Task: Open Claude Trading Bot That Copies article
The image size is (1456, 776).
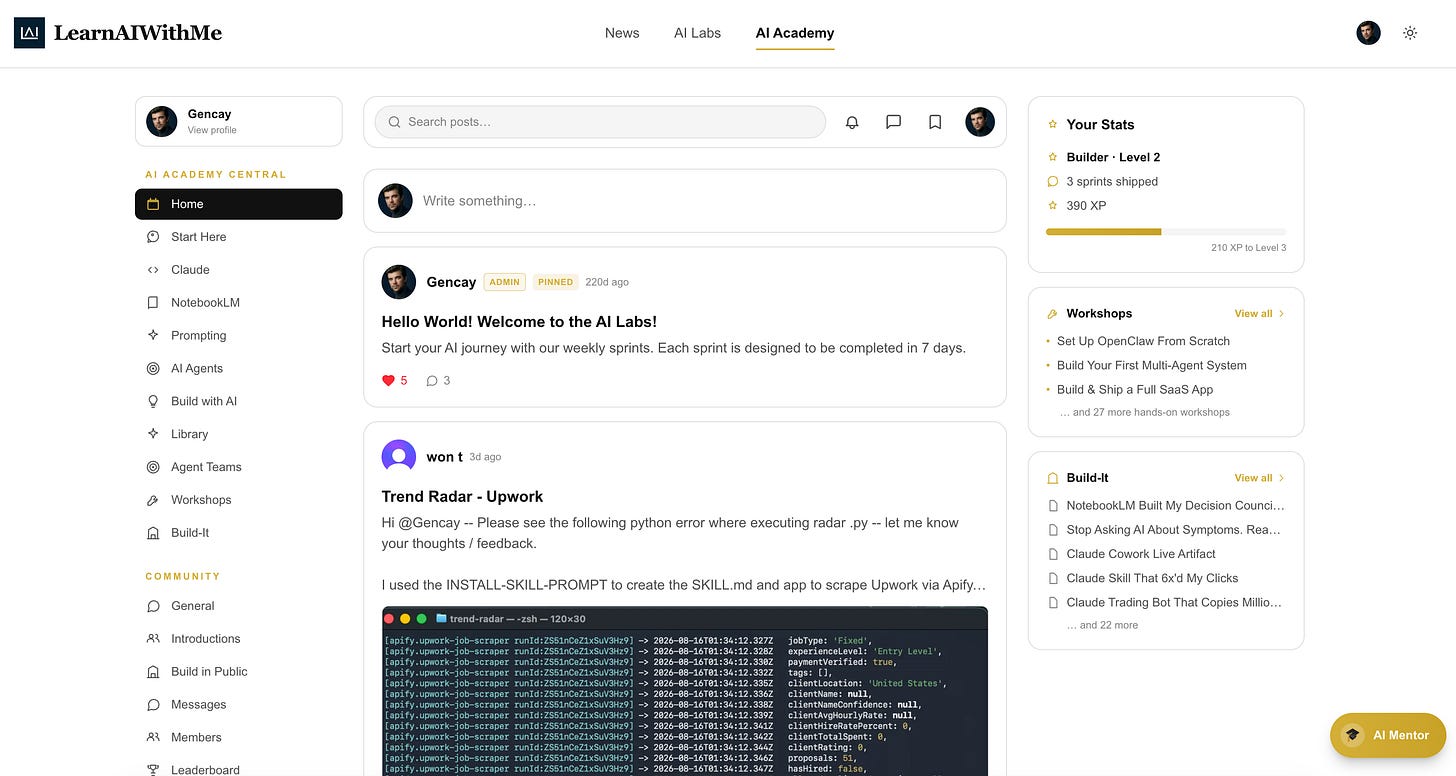Action: [1174, 602]
